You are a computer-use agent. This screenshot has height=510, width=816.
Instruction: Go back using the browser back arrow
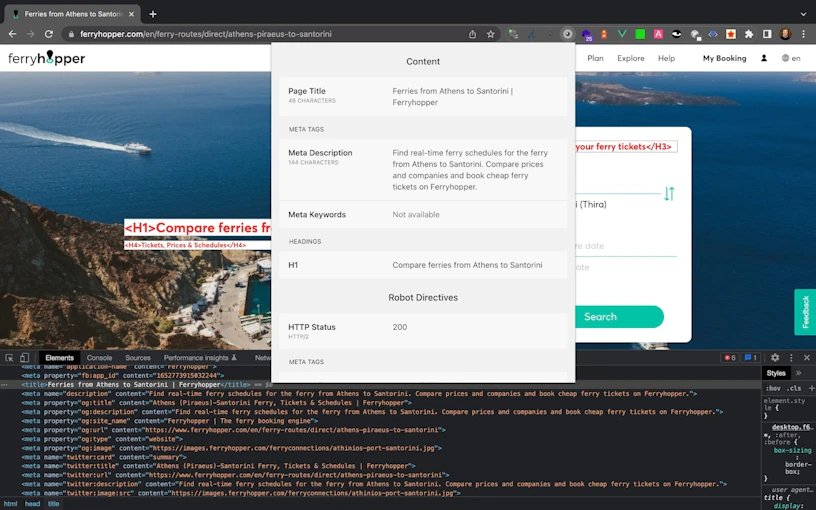pos(12,34)
